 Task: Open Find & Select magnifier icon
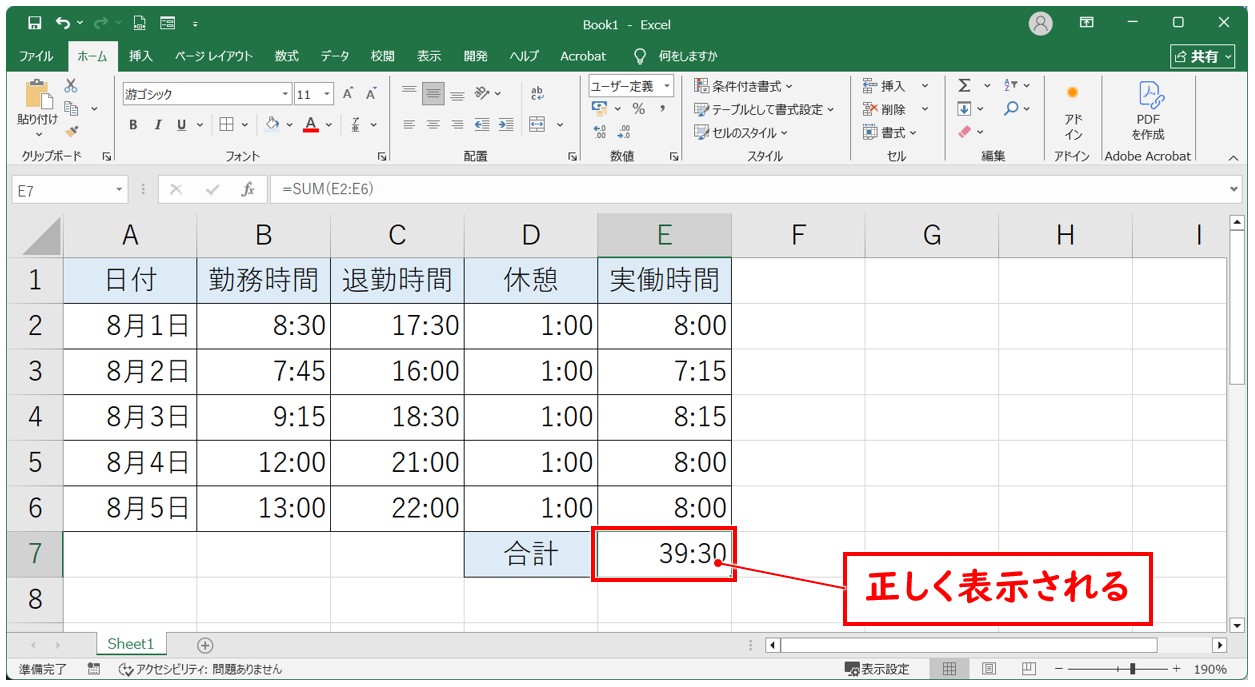click(x=1011, y=109)
